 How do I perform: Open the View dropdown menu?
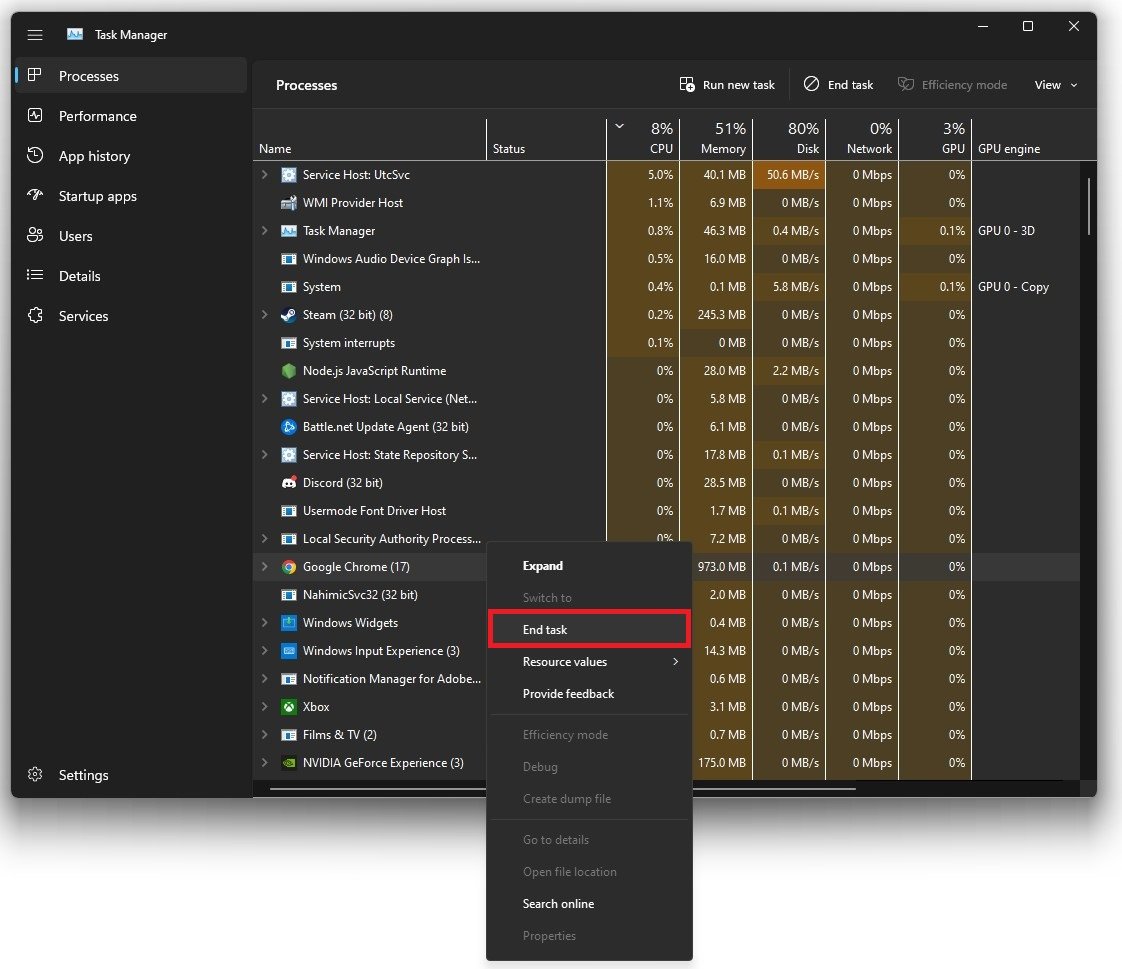coord(1056,85)
